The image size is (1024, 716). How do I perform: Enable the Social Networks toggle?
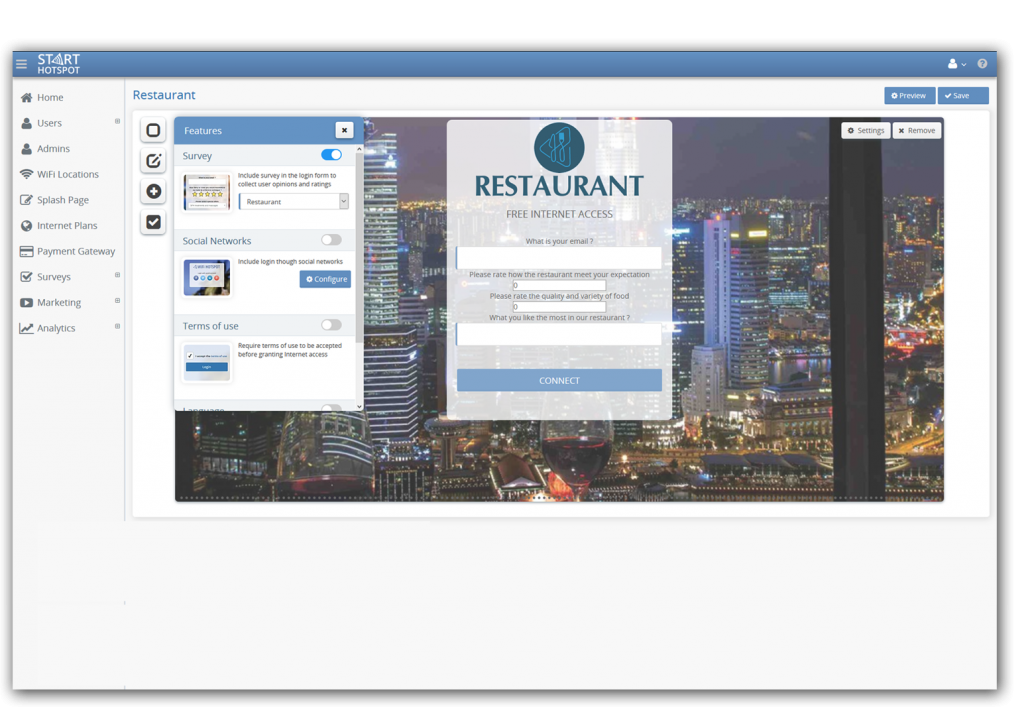click(x=331, y=240)
